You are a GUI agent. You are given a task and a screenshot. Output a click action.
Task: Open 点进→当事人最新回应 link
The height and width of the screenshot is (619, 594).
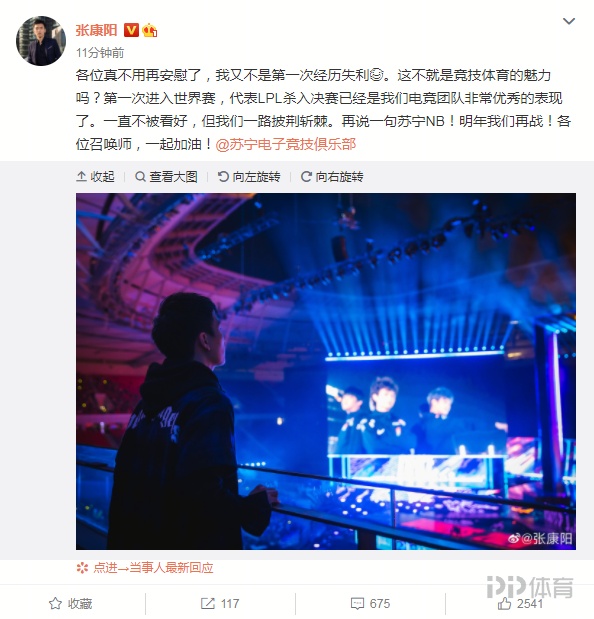pyautogui.click(x=145, y=568)
